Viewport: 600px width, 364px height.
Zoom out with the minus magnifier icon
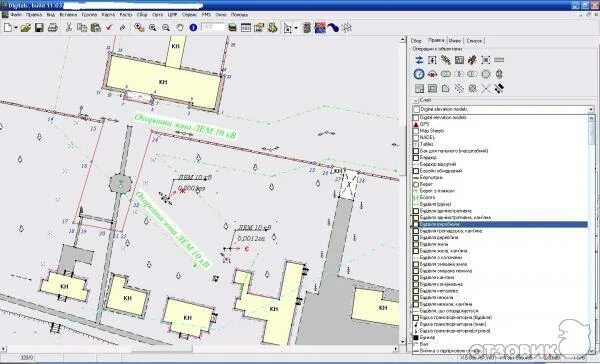pyautogui.click(x=166, y=28)
